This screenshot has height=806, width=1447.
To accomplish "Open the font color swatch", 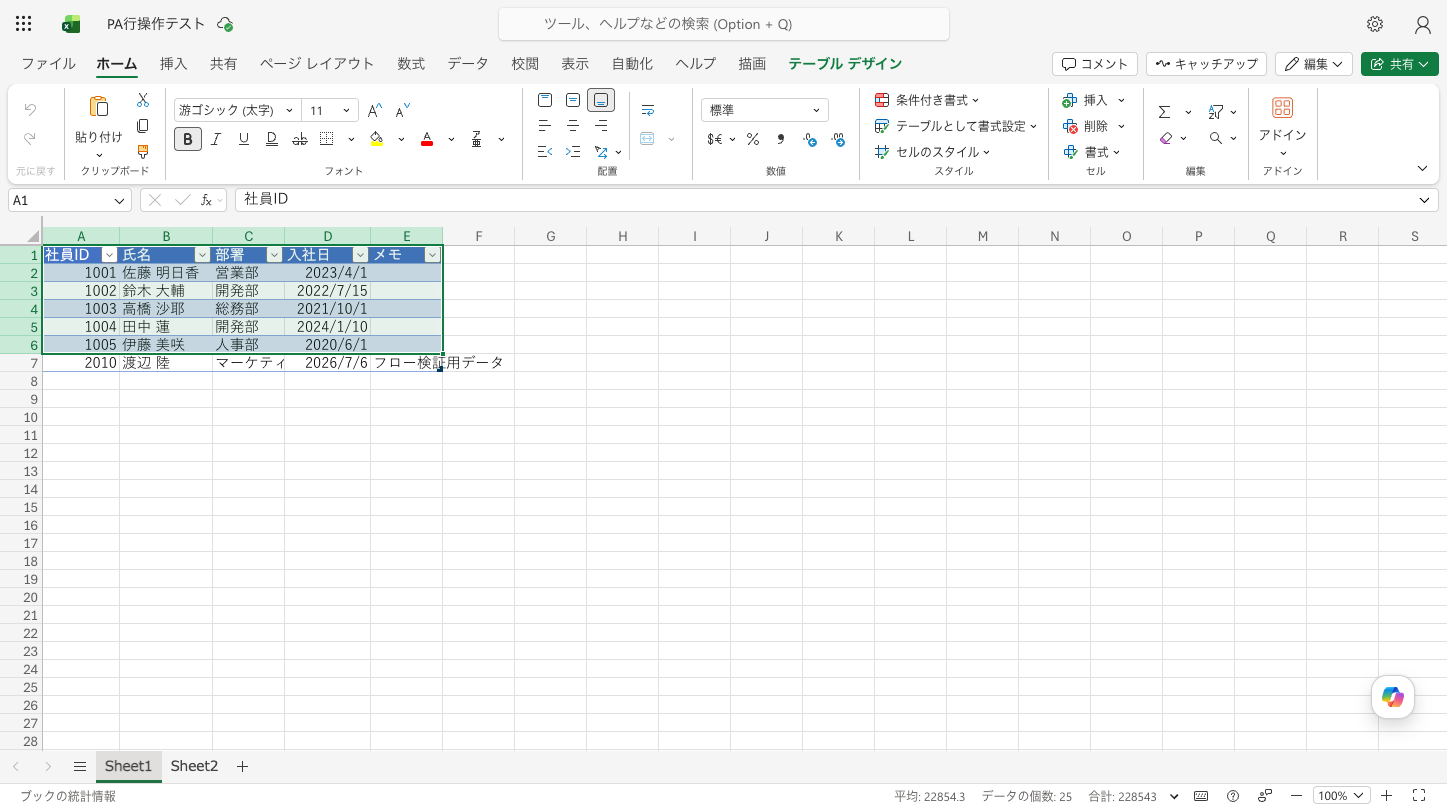I will tap(427, 139).
